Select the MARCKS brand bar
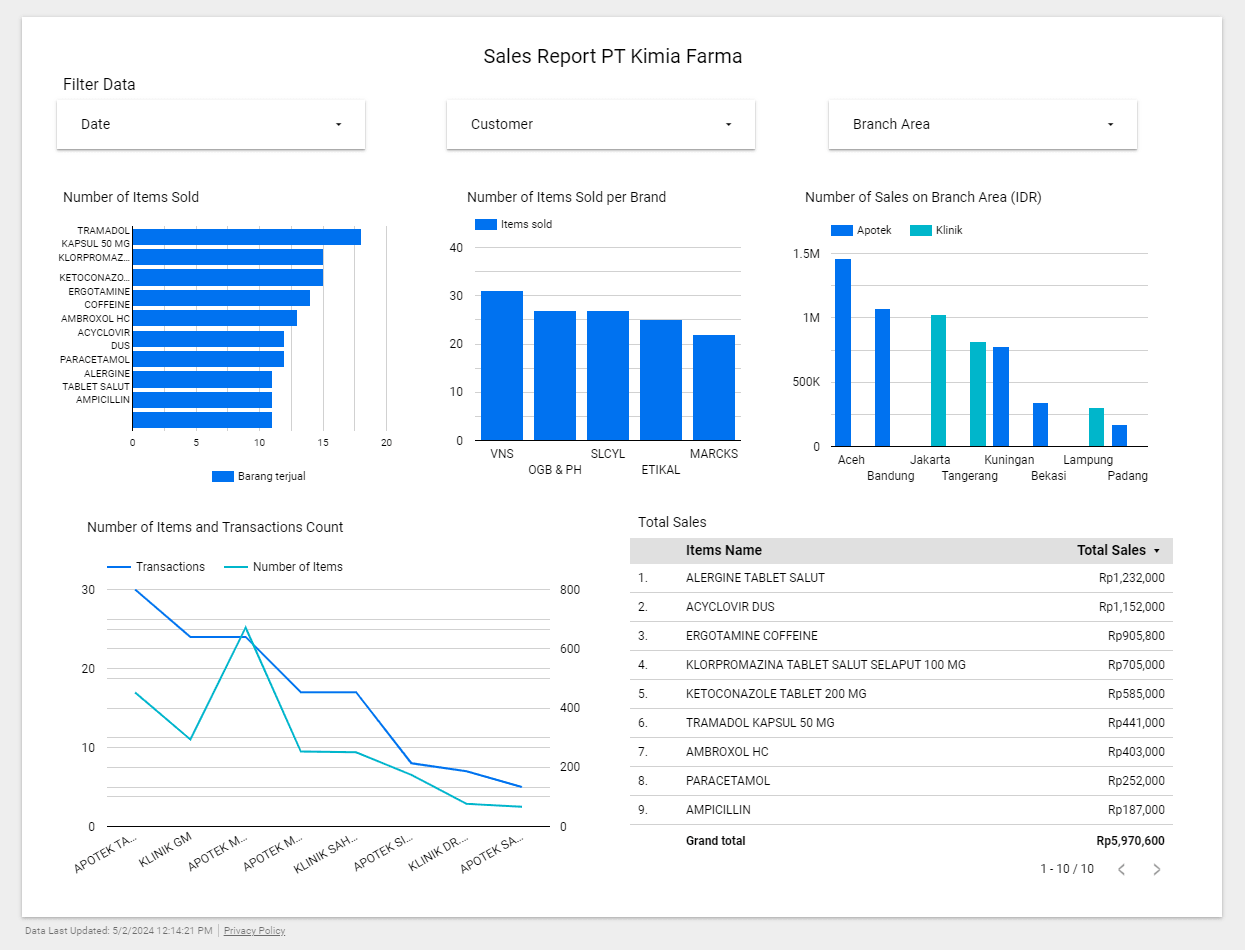Screen dimensions: 1245x950 pyautogui.click(x=714, y=387)
